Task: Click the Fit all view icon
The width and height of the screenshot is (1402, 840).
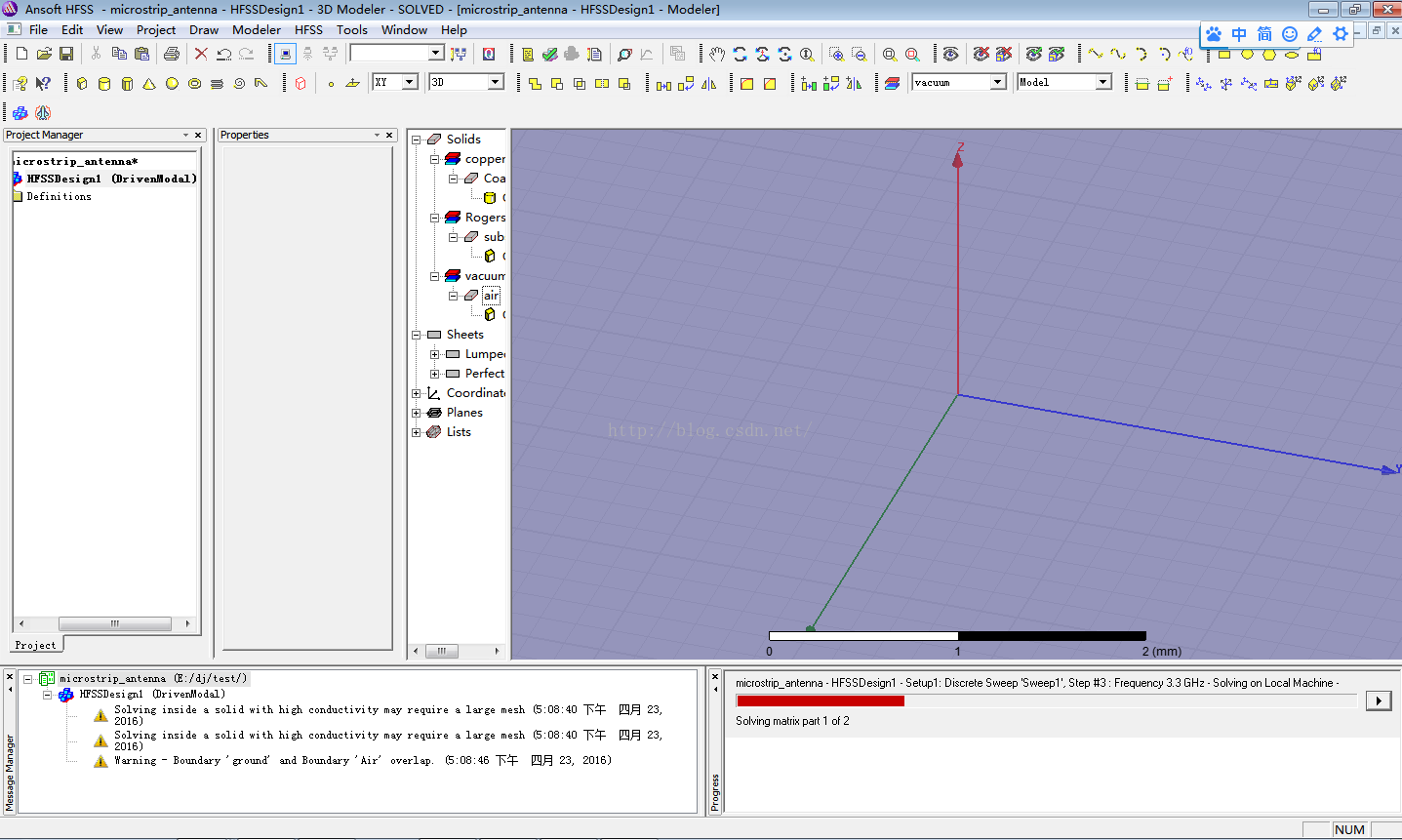Action: coord(889,54)
